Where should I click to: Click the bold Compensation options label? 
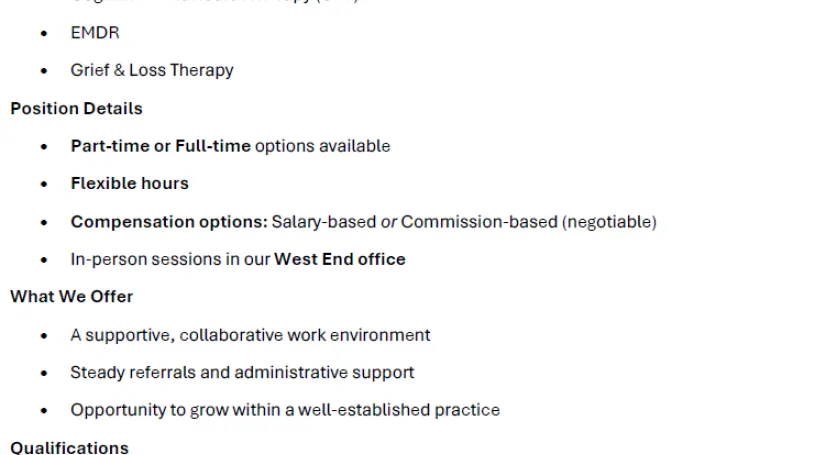(168, 221)
